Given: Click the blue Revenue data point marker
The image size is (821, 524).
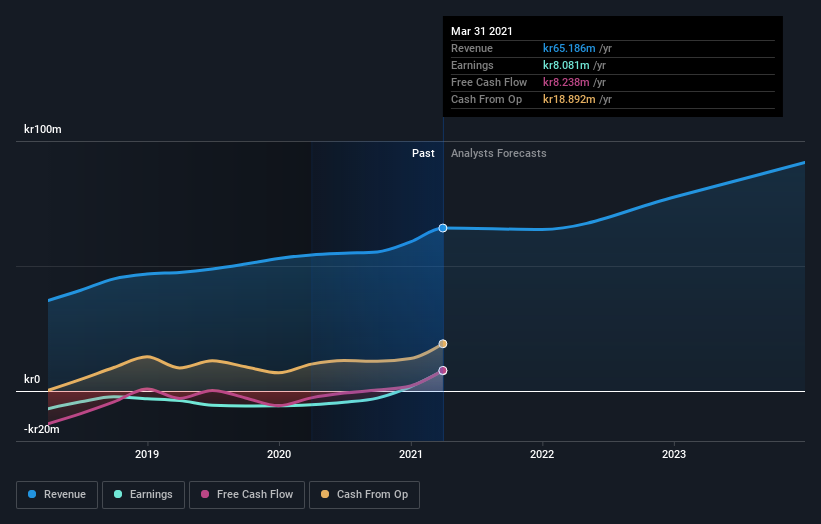Looking at the screenshot, I should [x=443, y=228].
